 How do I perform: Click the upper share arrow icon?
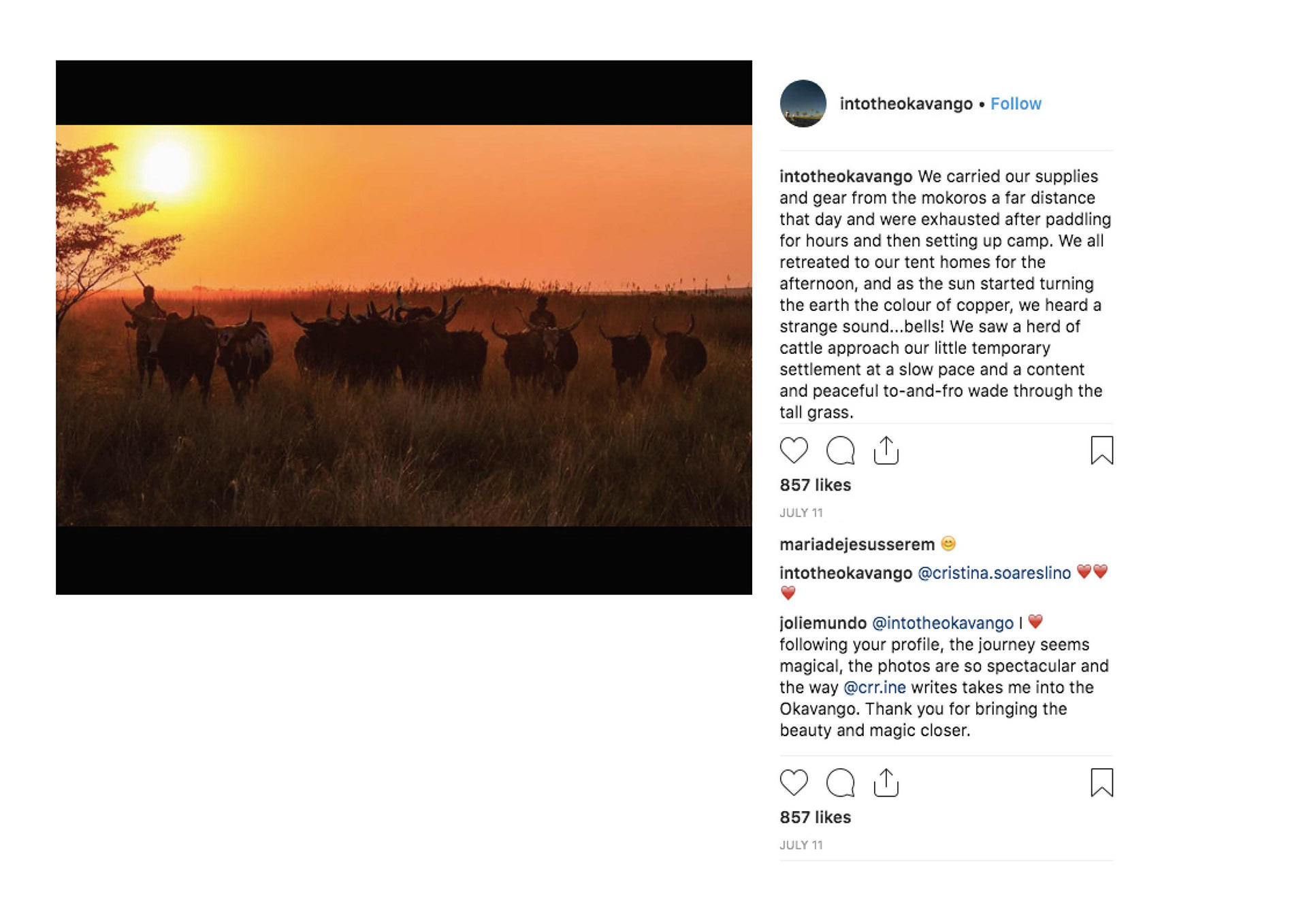[x=886, y=450]
